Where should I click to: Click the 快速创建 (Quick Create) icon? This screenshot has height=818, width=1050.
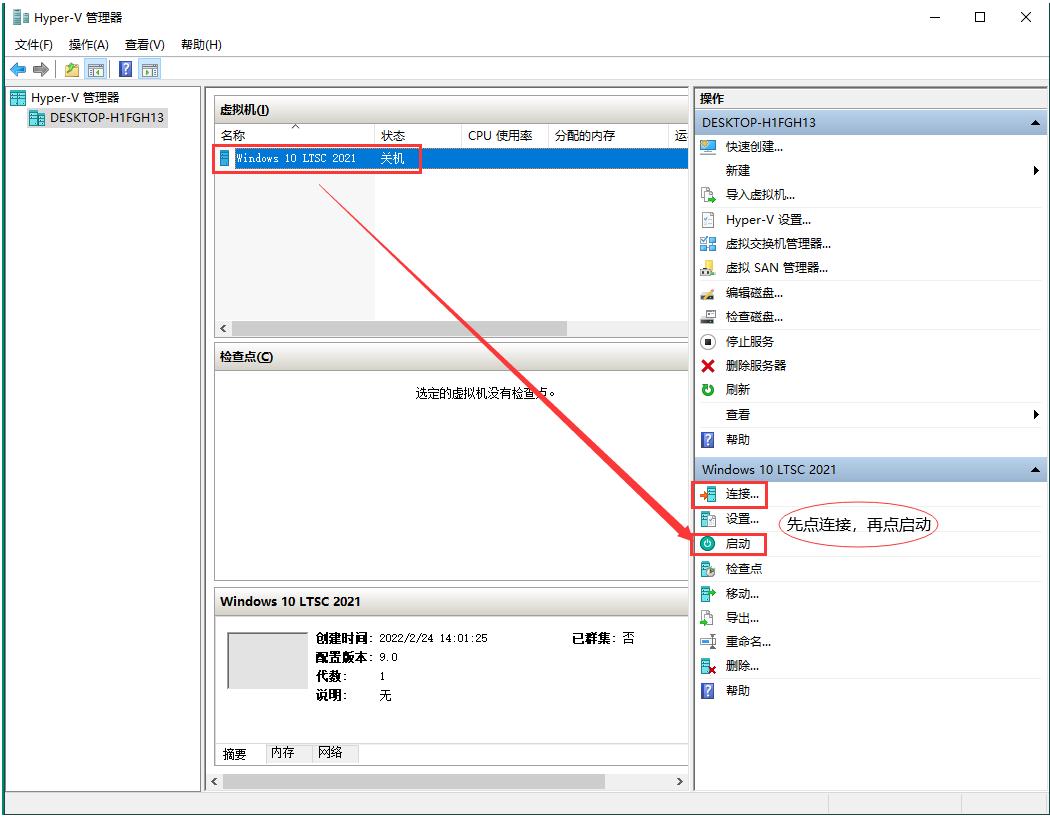[708, 146]
